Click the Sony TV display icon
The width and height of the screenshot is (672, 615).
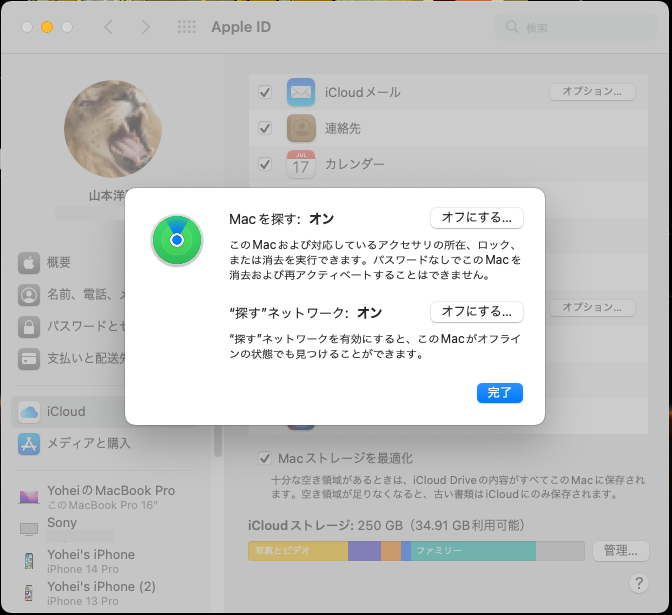pos(29,529)
